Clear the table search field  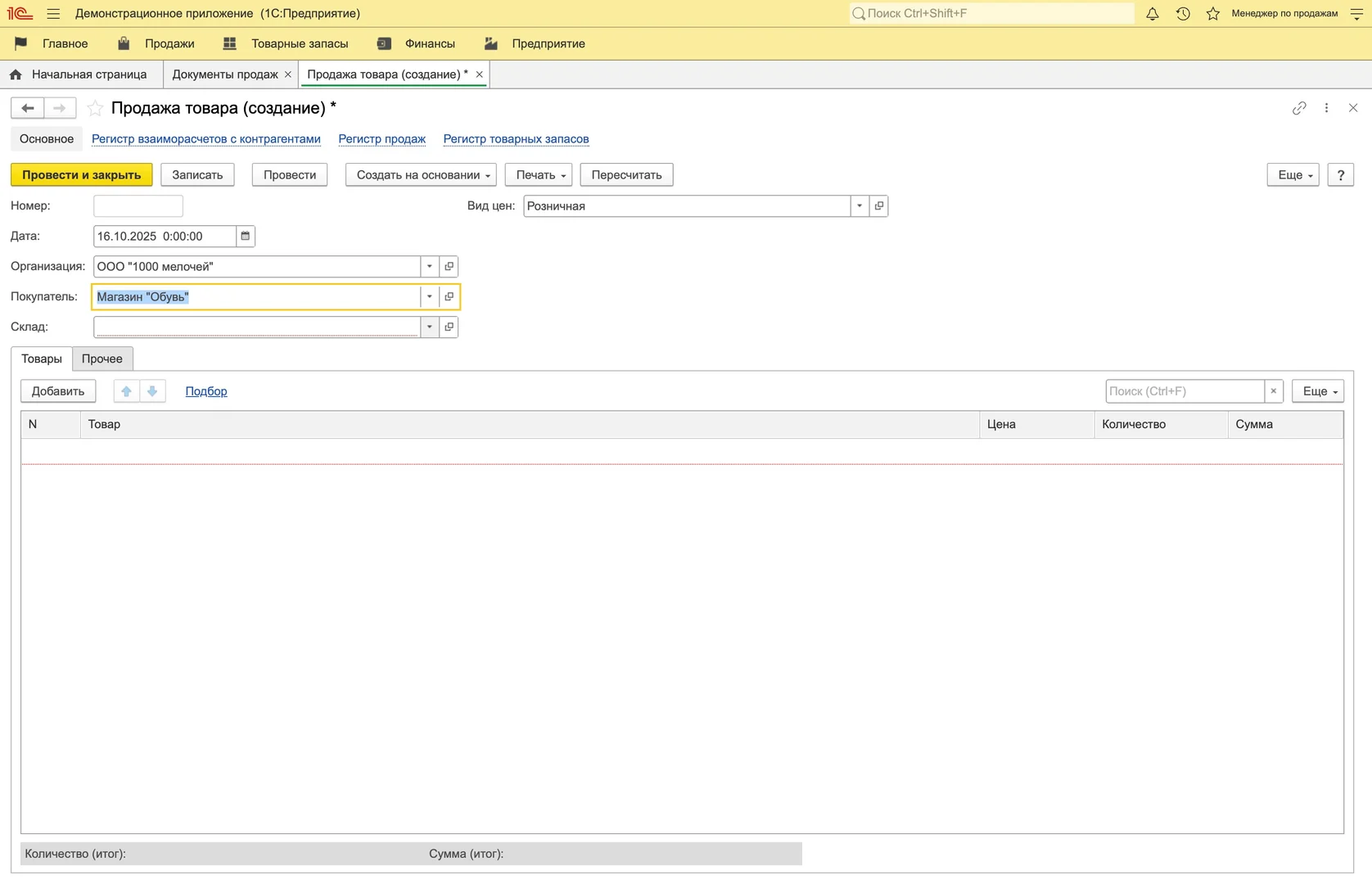click(1273, 391)
